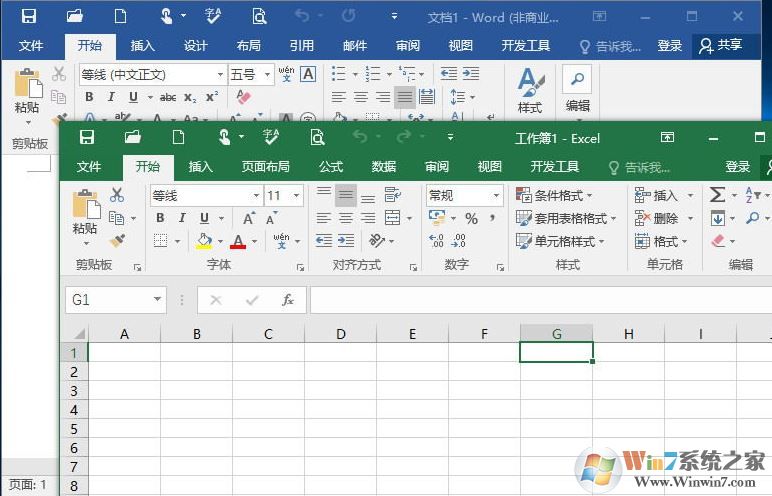Run spell check icon in Excel quick toolbar
Screen dimensions: 772x496
tap(270, 137)
